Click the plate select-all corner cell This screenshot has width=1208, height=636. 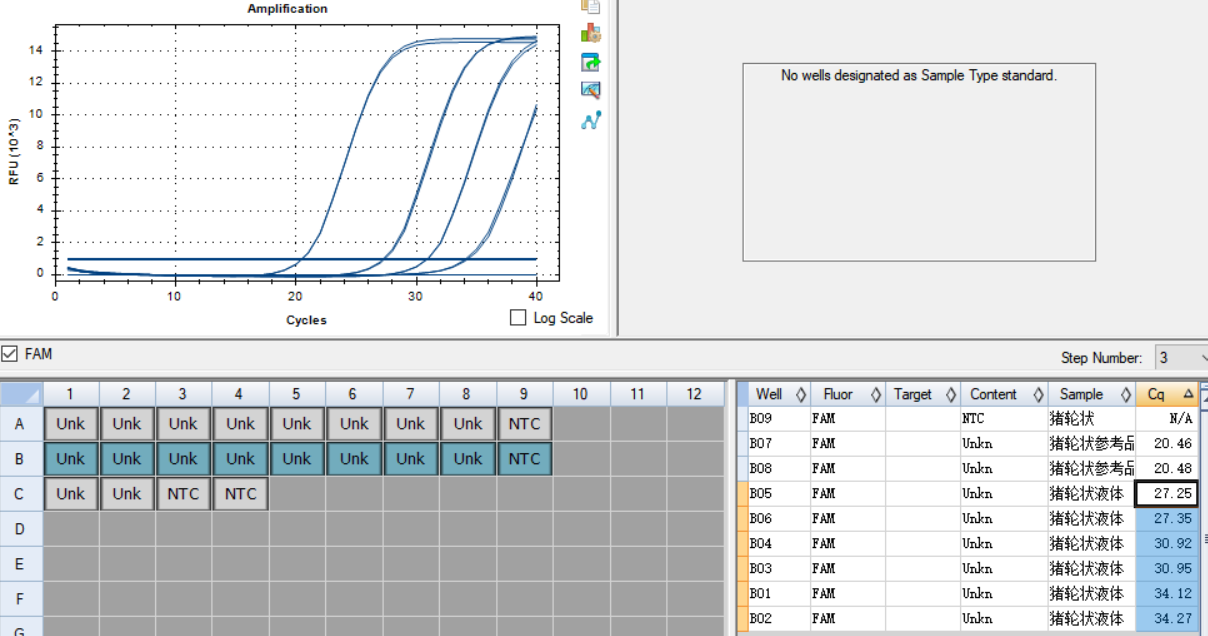[21, 394]
